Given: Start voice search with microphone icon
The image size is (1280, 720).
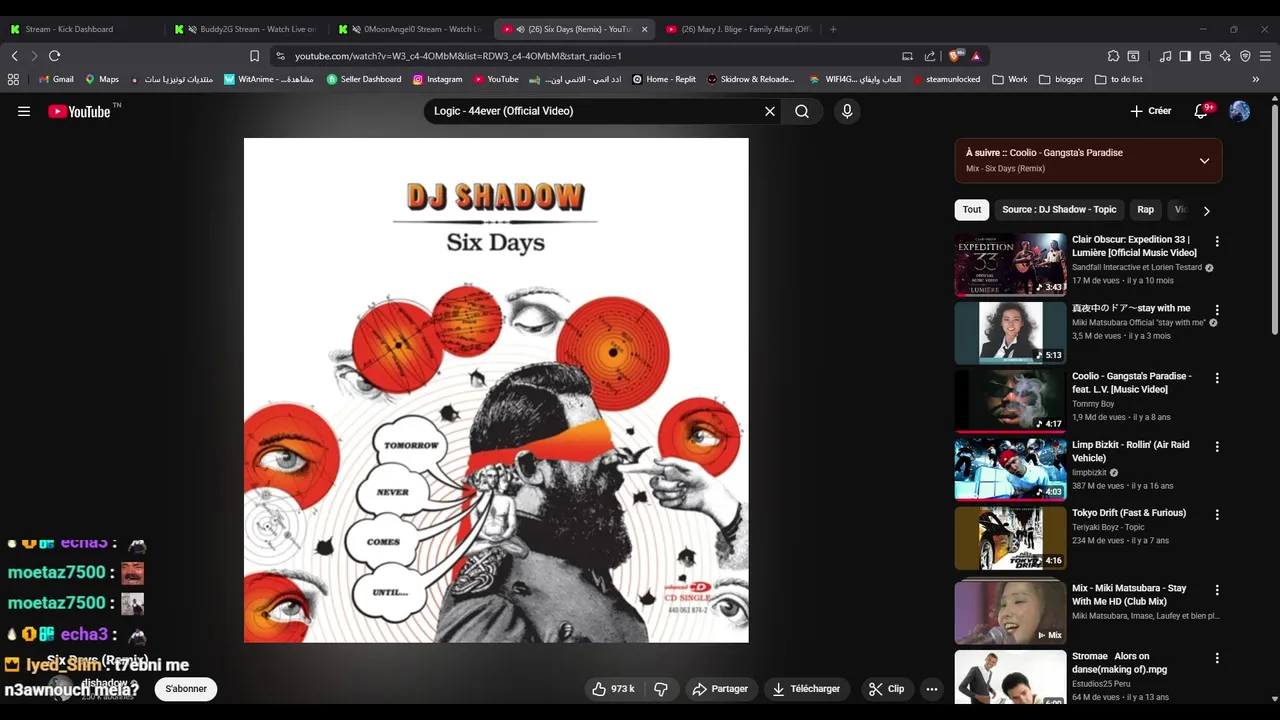Looking at the screenshot, I should coord(847,111).
